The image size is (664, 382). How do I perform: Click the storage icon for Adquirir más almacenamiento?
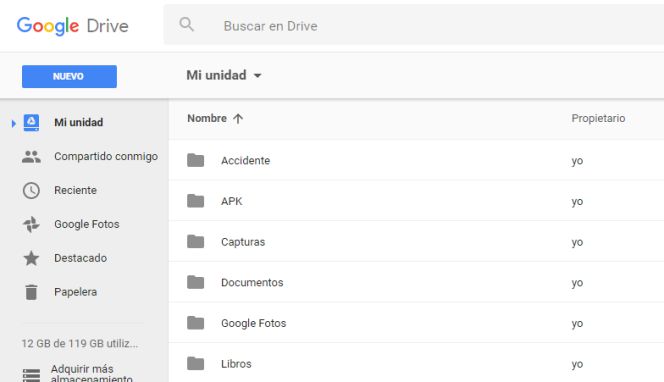[x=31, y=375]
